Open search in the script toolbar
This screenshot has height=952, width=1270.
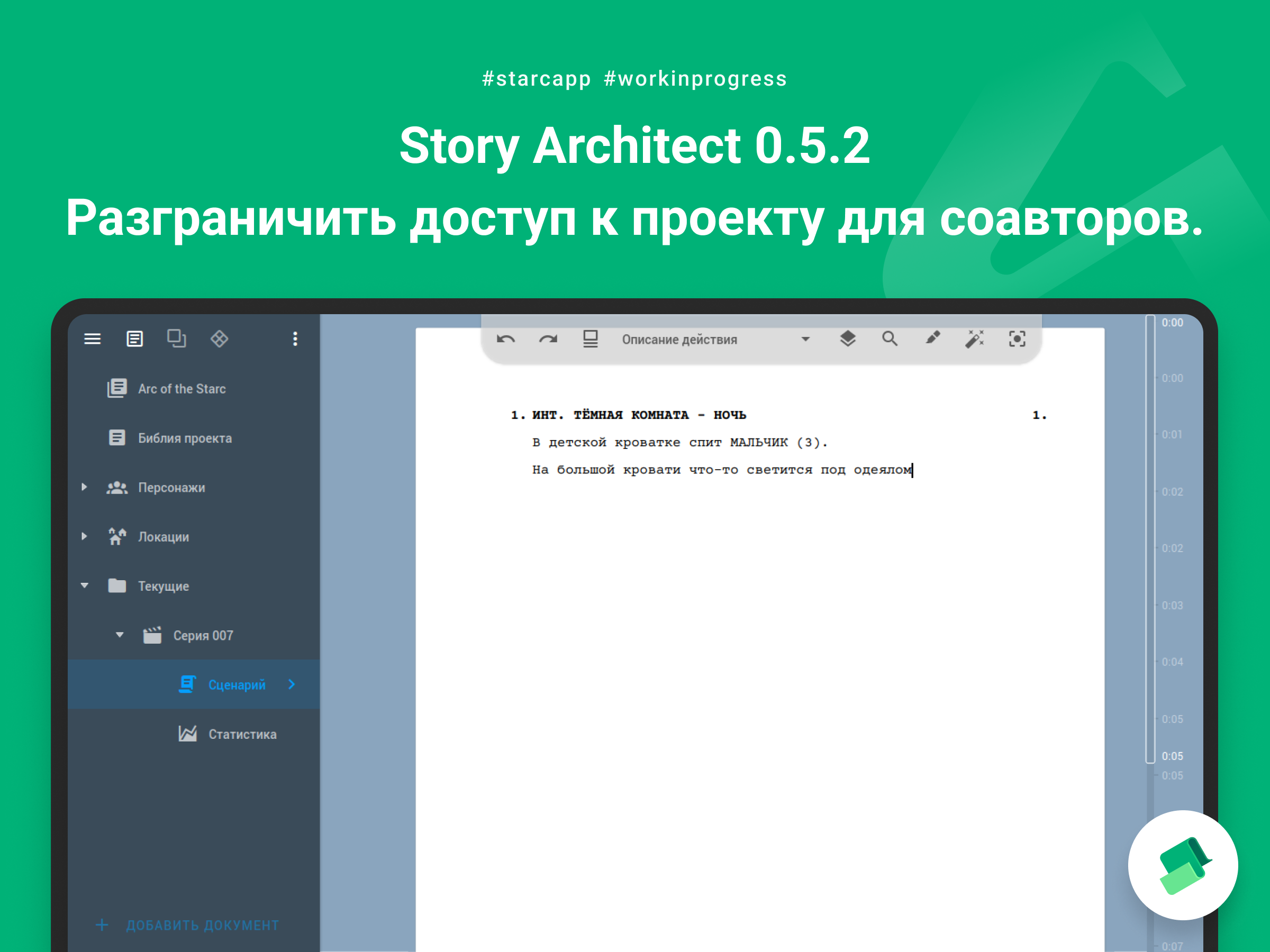pyautogui.click(x=890, y=339)
